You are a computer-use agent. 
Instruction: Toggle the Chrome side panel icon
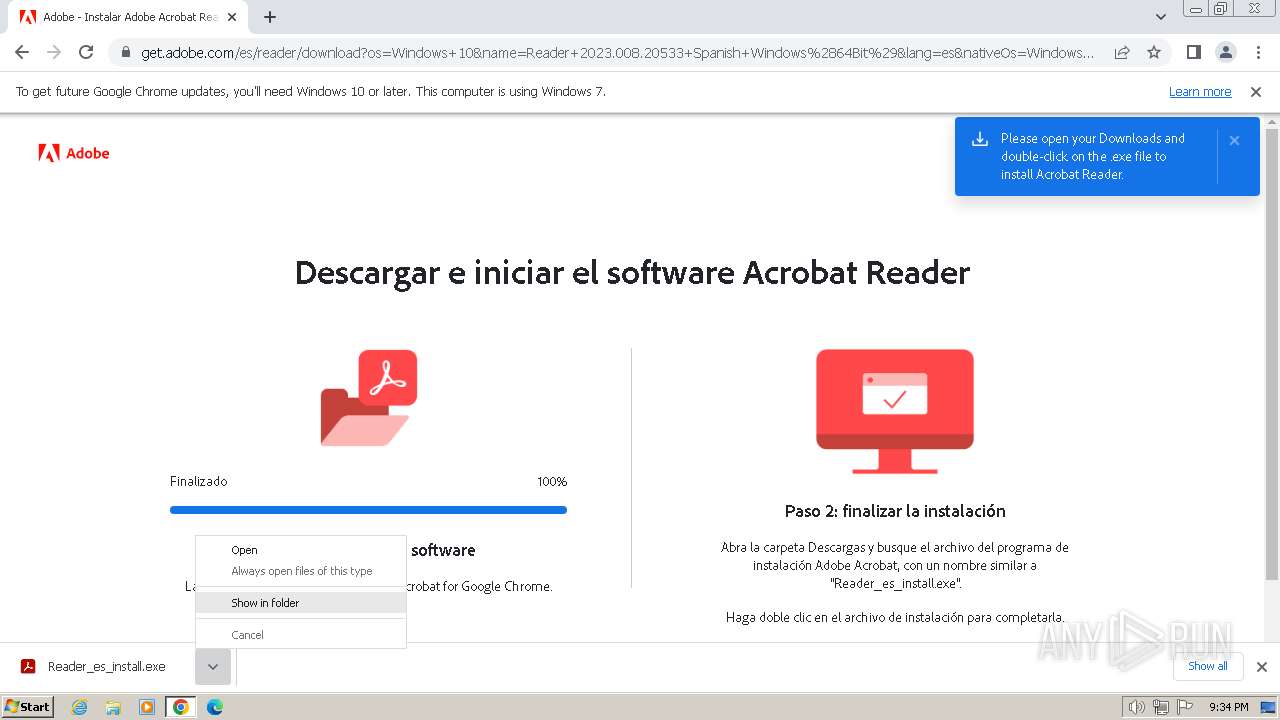[1193, 52]
